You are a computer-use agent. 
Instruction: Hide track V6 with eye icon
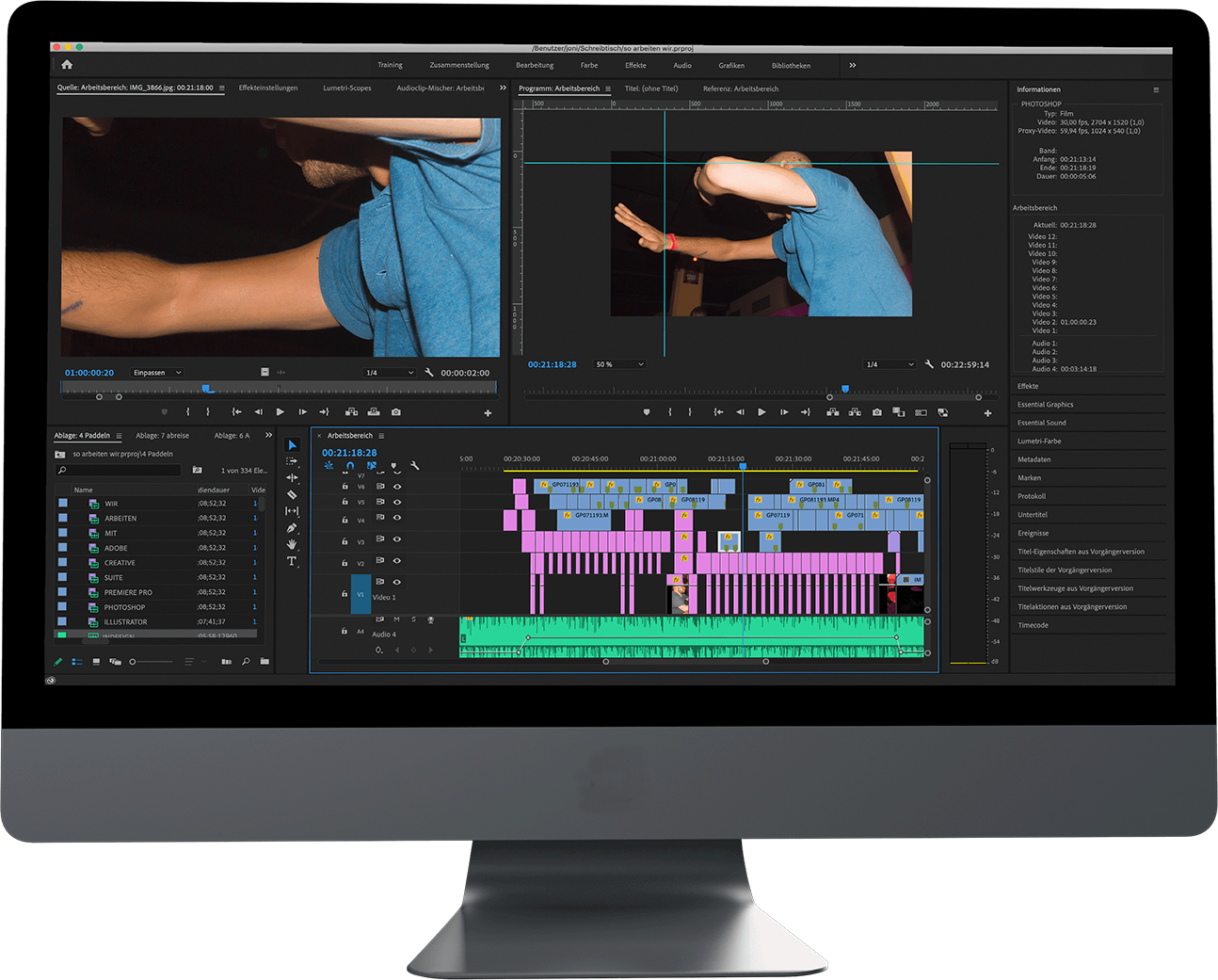397,487
